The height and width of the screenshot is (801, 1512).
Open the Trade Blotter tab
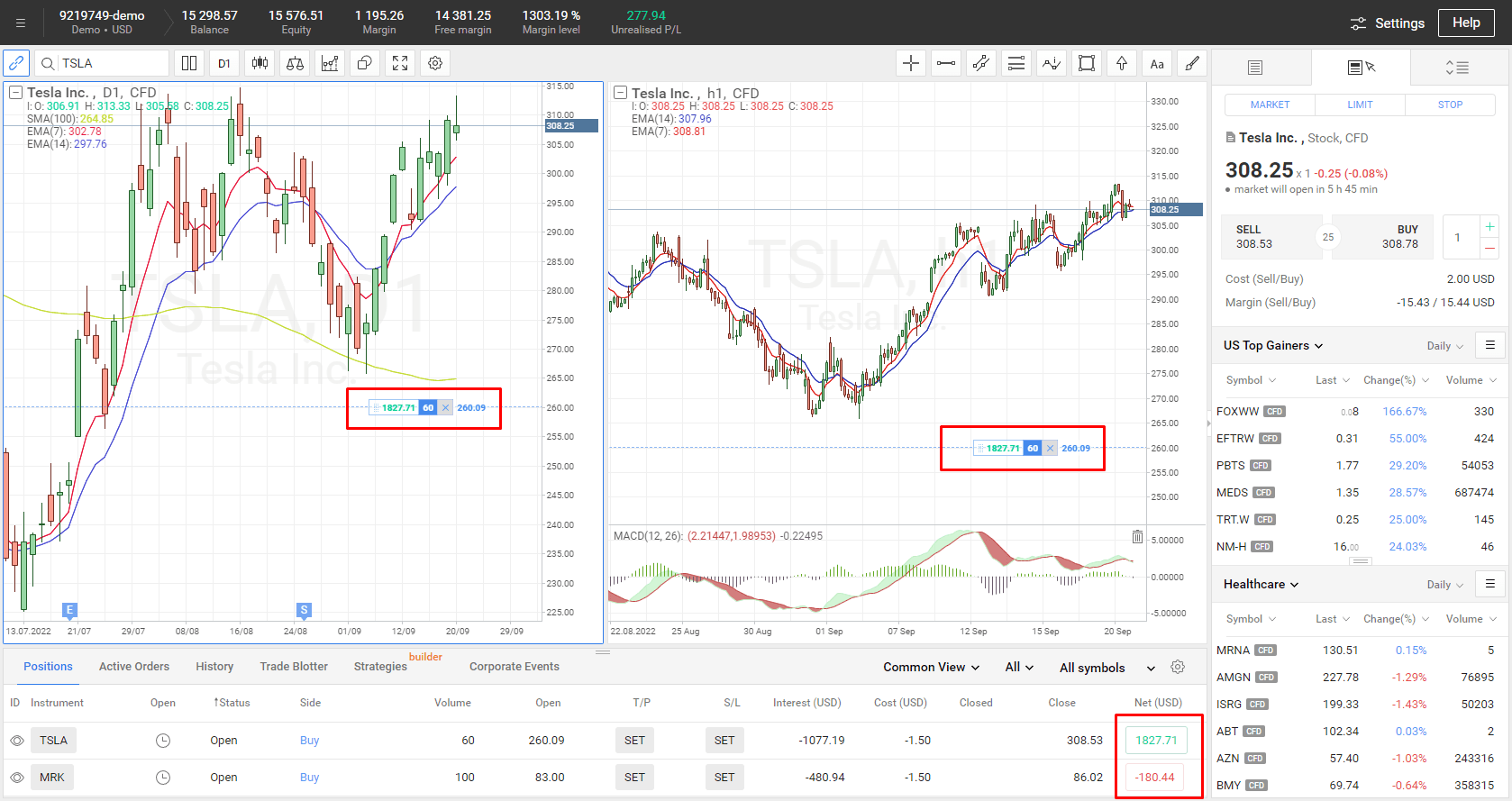point(294,667)
